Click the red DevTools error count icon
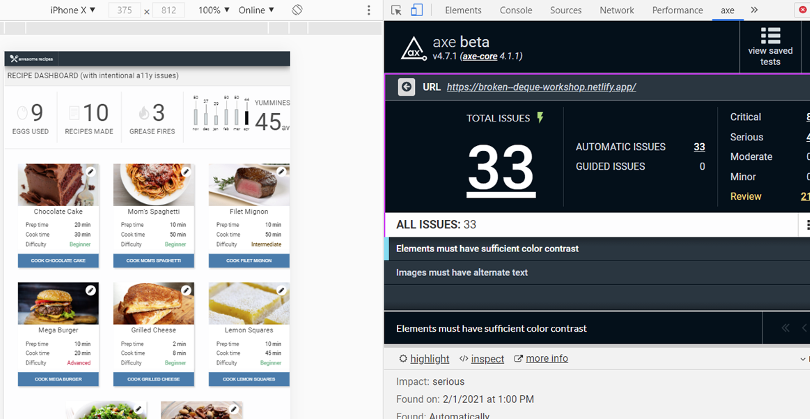 802,10
